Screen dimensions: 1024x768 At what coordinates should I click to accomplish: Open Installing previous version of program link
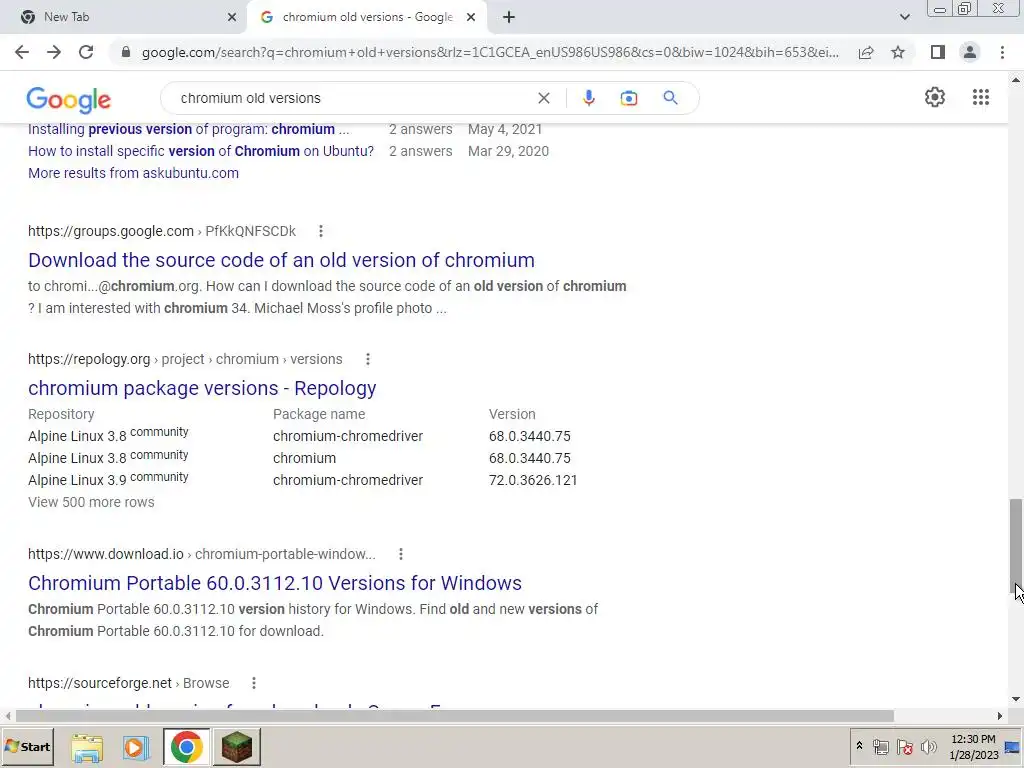tap(188, 129)
